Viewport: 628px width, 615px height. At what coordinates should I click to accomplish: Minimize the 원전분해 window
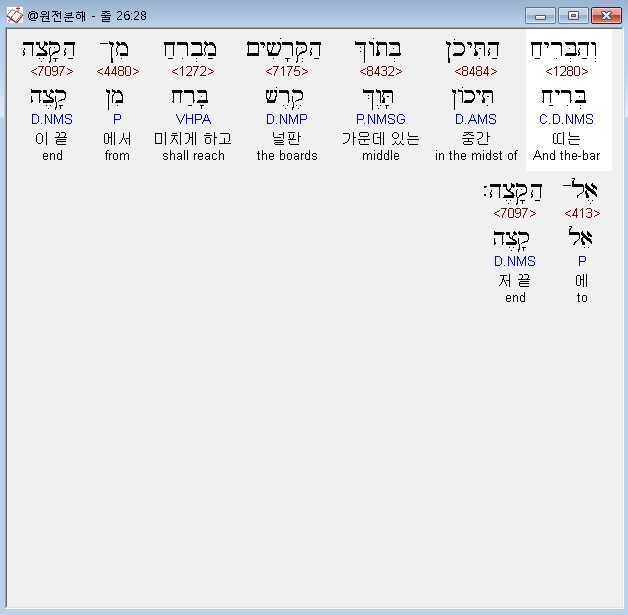point(540,16)
